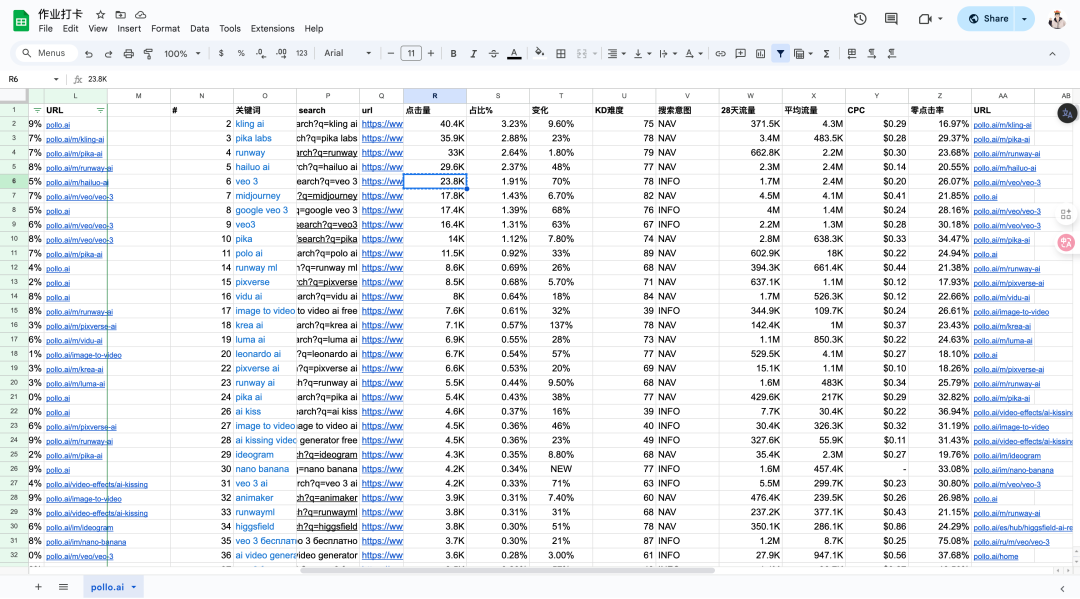Format selection as currency
Image resolution: width=1080 pixels, height=599 pixels.
(221, 53)
